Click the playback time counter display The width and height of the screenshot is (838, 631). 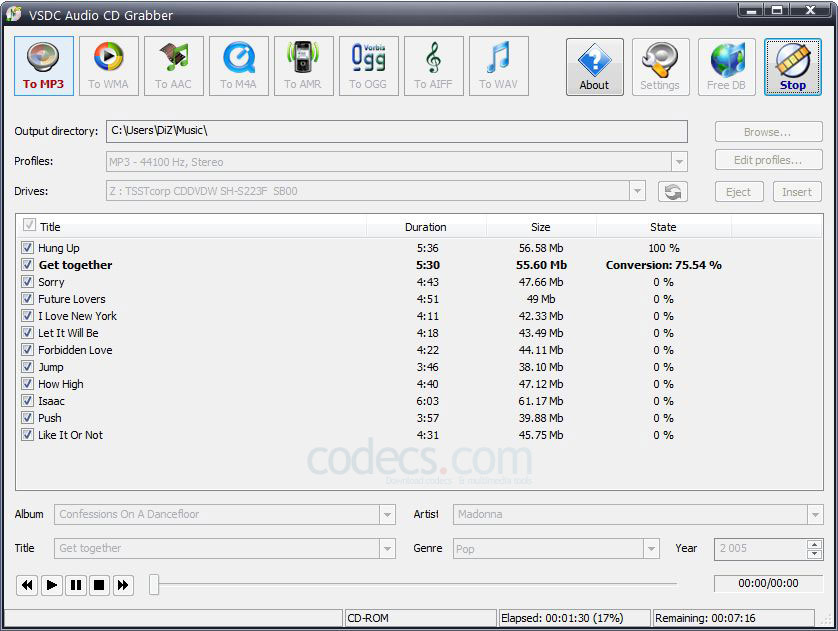point(768,583)
